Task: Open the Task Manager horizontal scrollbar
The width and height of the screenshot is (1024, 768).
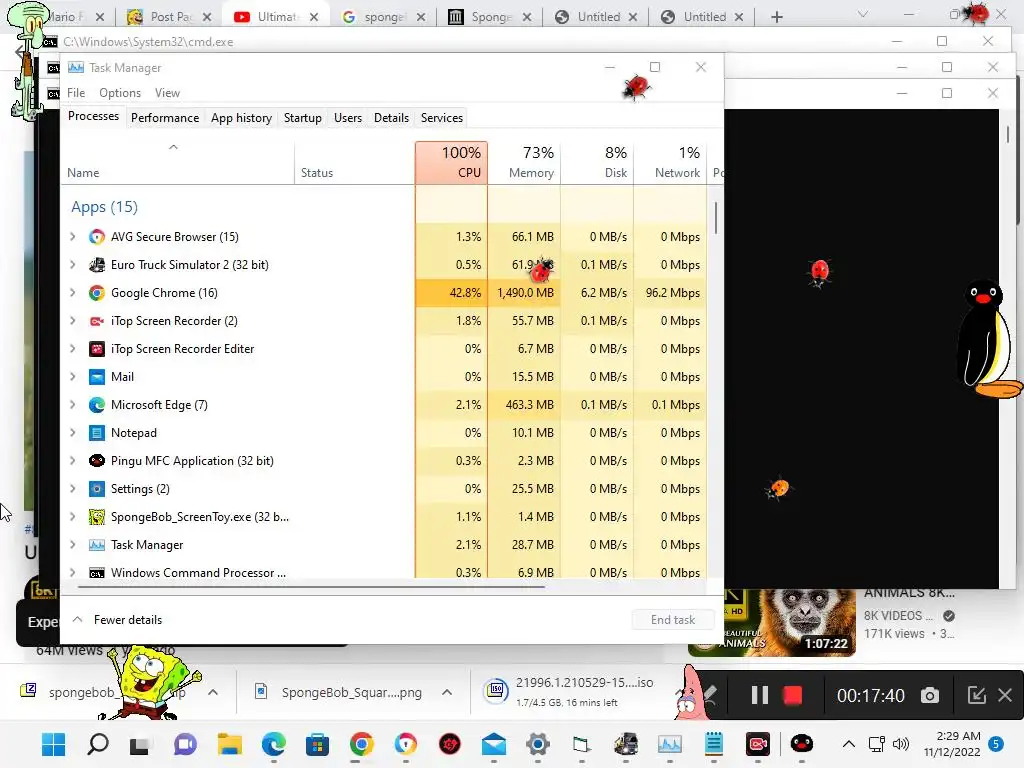Action: coord(312,586)
